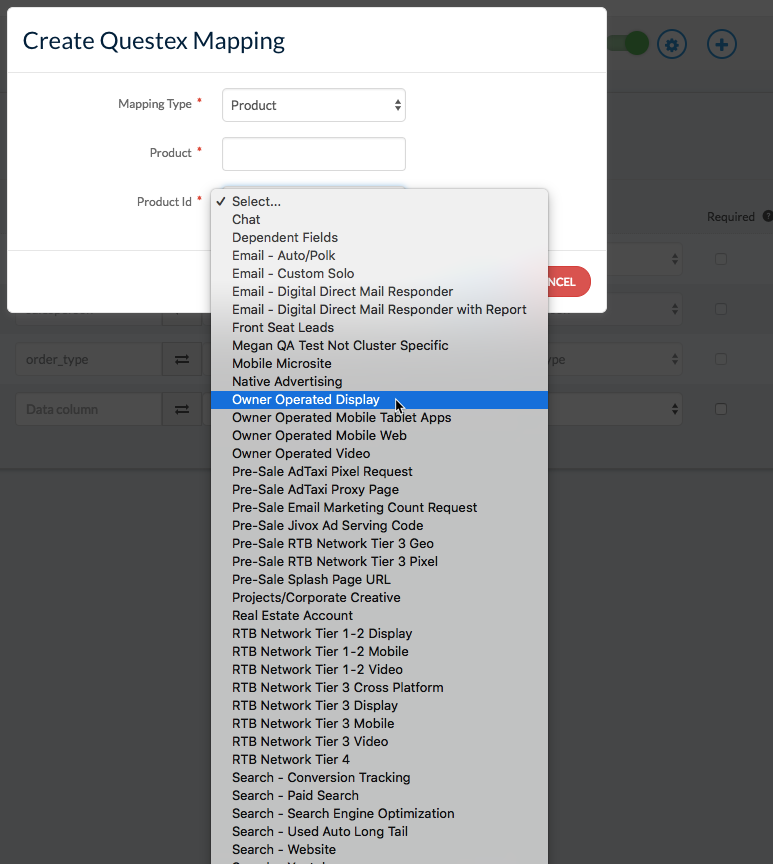Choose Pre-Sale AdTaxi Proxy Page

379,490
